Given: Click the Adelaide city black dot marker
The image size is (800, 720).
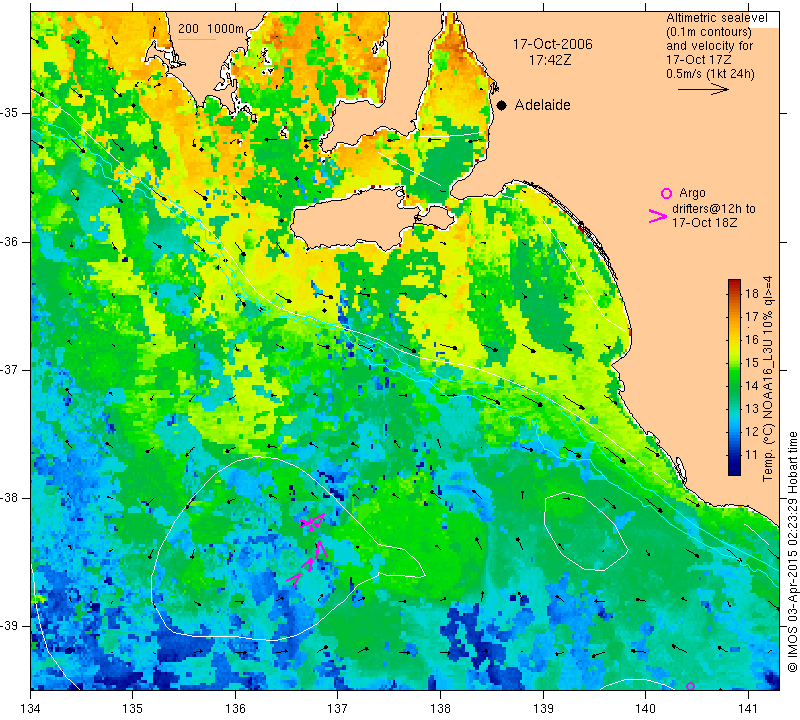Looking at the screenshot, I should (502, 106).
